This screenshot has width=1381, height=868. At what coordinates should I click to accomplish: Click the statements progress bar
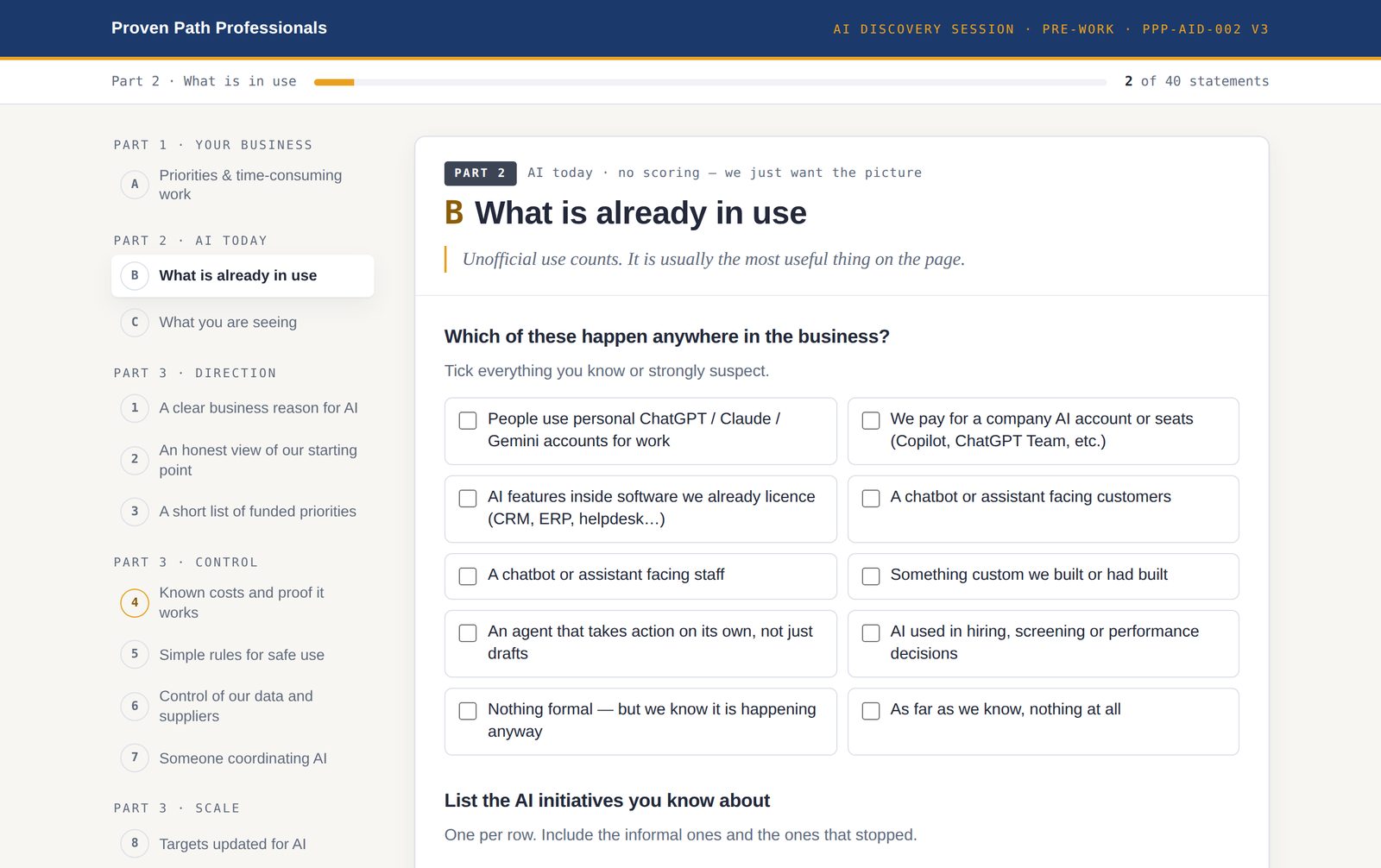pos(710,82)
